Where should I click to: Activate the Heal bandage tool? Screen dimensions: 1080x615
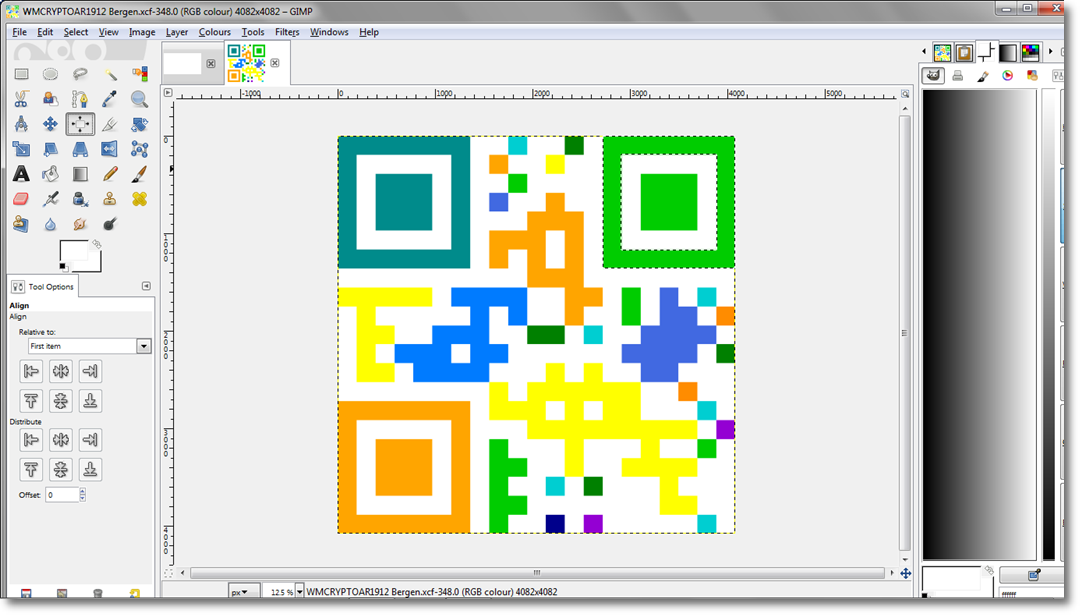click(139, 199)
